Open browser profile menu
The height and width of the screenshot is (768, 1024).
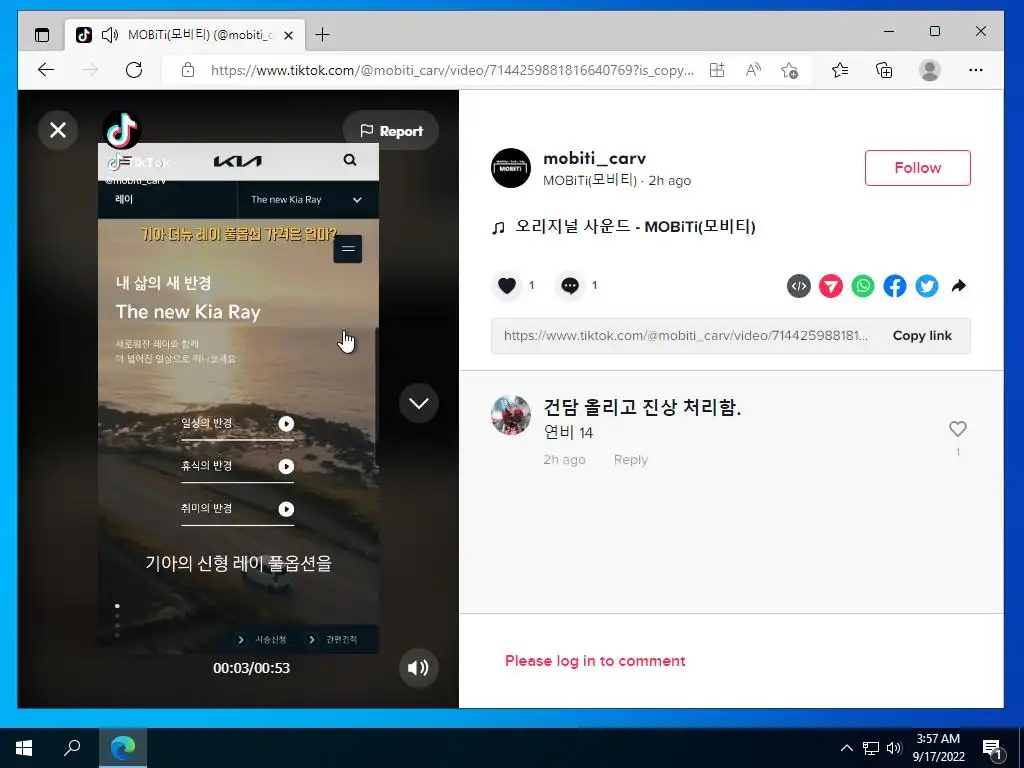click(x=929, y=70)
